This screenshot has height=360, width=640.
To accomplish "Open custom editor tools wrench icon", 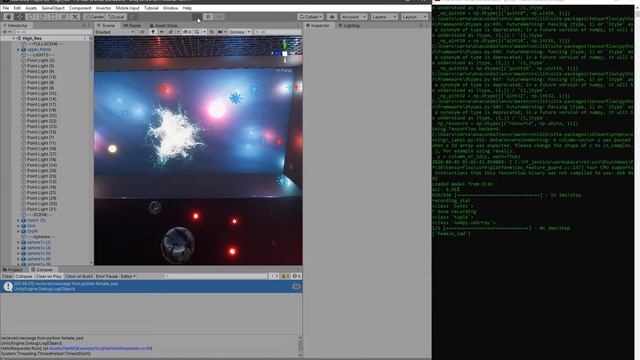I will click(75, 17).
